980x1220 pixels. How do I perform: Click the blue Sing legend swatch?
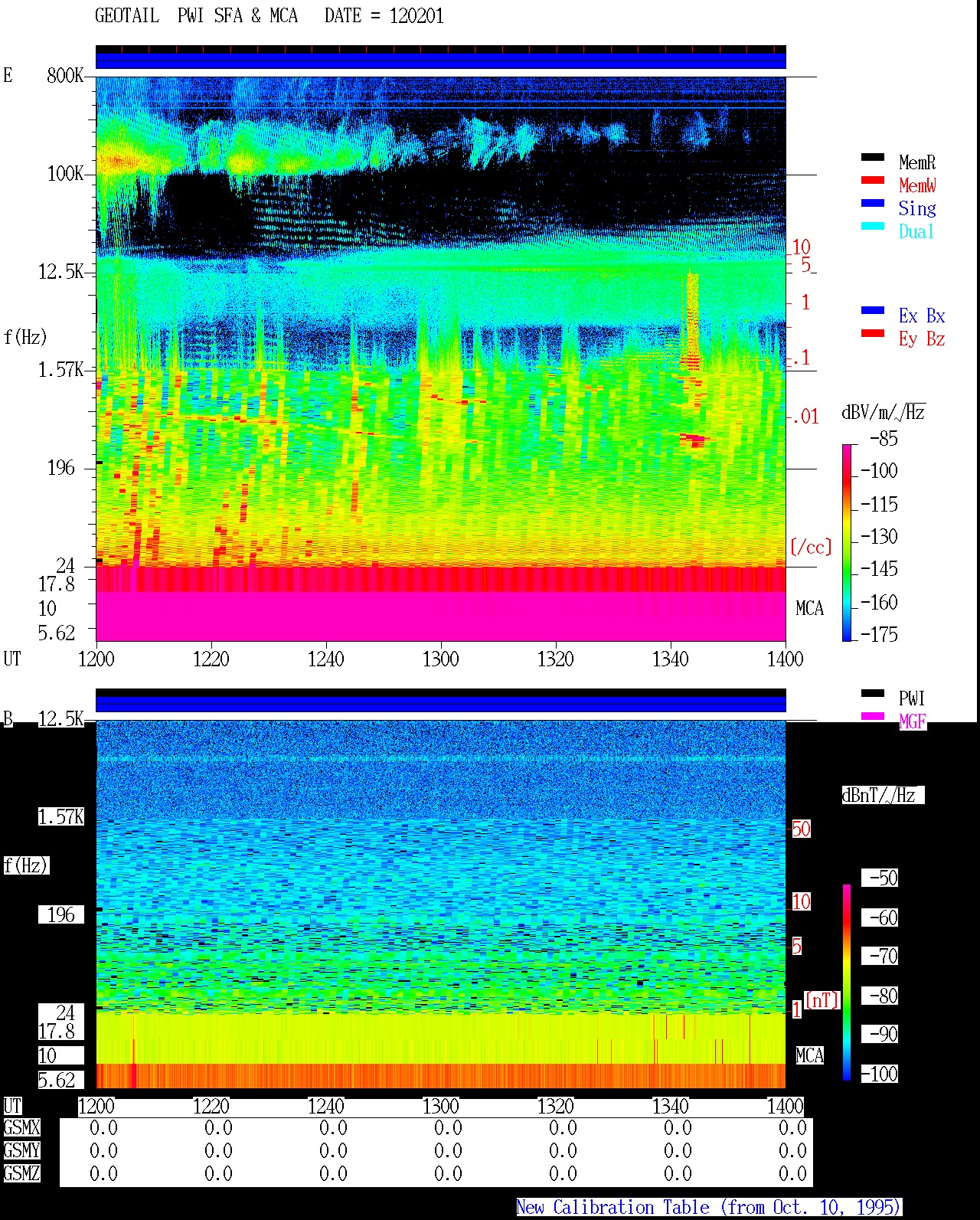tap(872, 204)
